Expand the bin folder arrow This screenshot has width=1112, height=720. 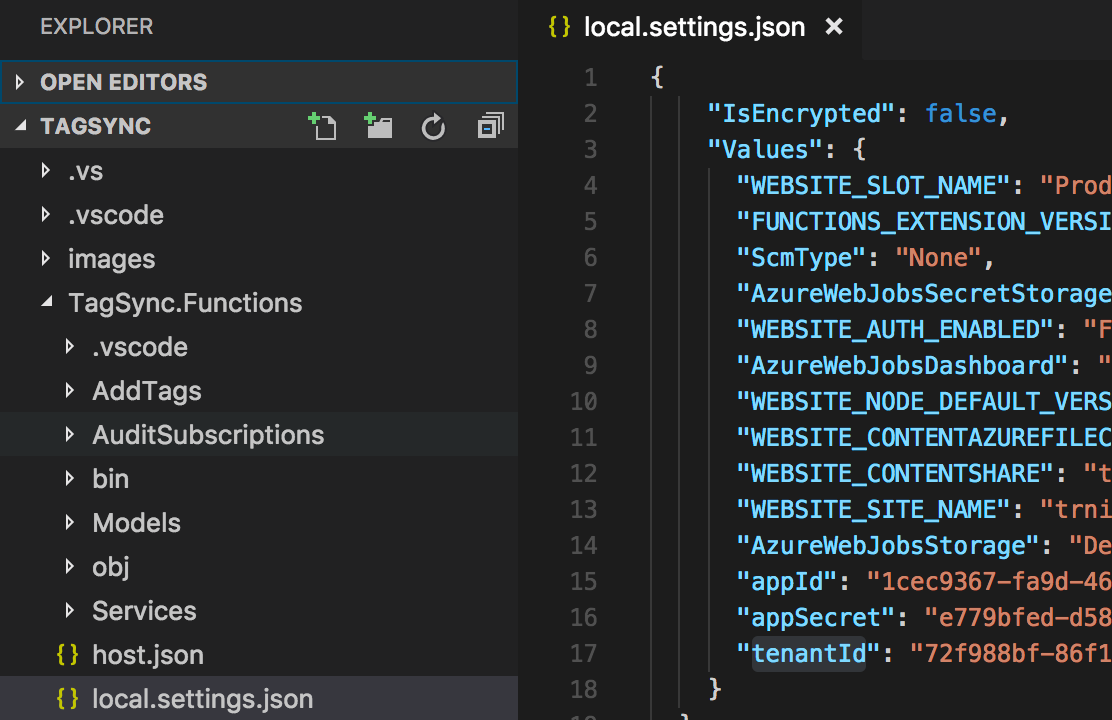point(70,478)
